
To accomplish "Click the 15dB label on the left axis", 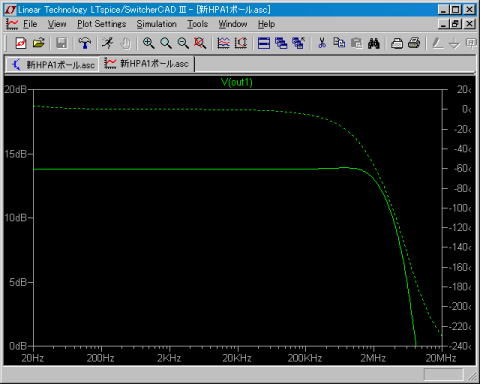I will coord(16,154).
